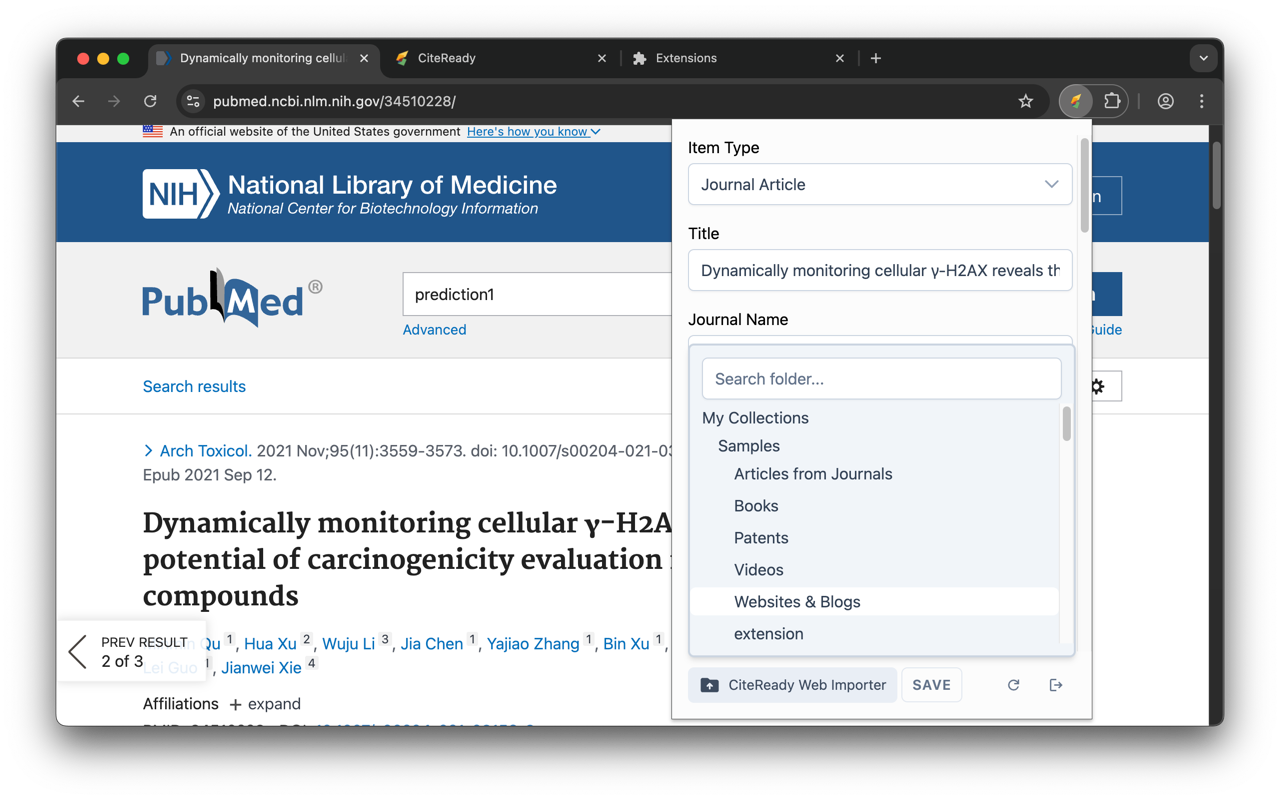Screen dimensions: 1280x800
Task: Click the folder list scrollbar
Action: pyautogui.click(x=1066, y=424)
